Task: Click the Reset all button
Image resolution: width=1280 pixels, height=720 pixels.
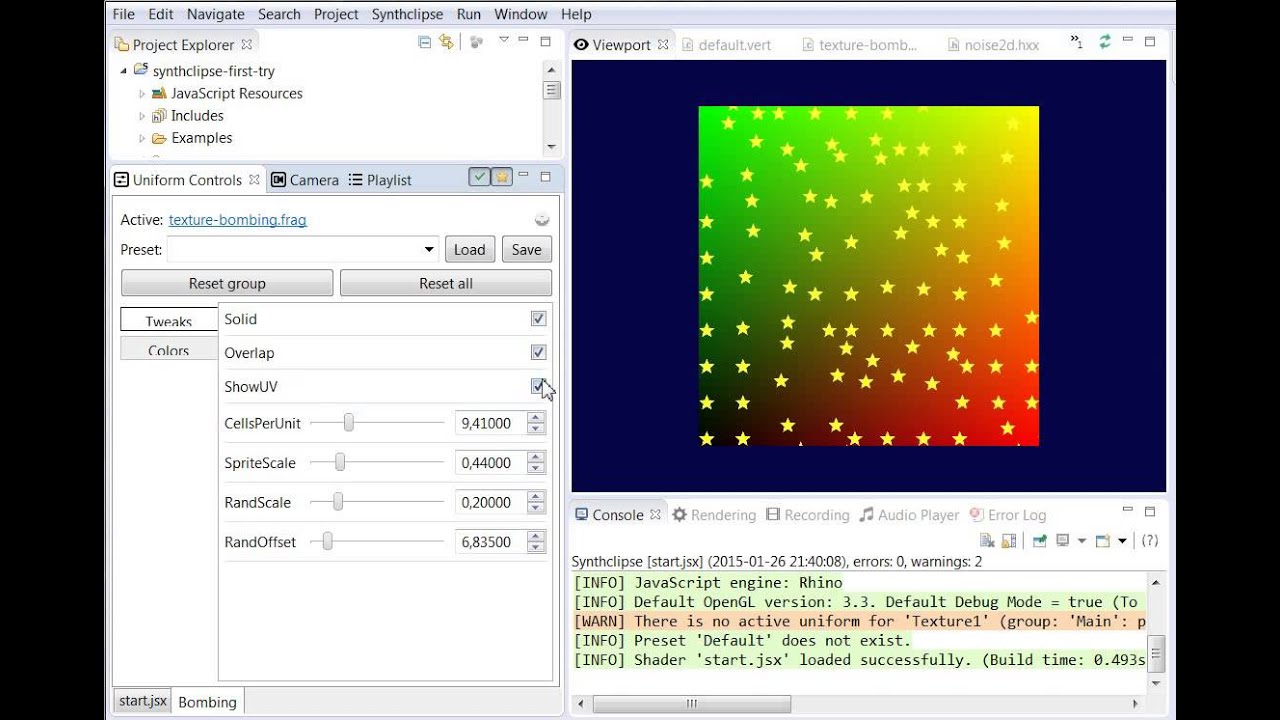Action: point(446,283)
